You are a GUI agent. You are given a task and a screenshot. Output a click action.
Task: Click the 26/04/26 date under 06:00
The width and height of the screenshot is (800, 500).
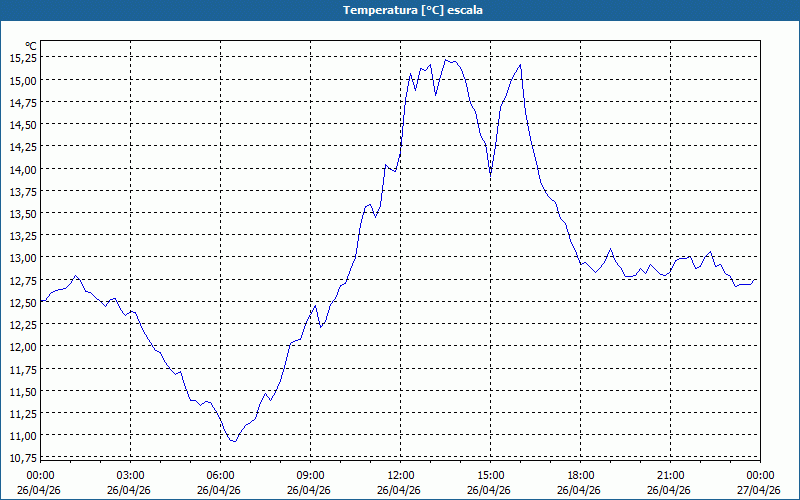tap(219, 490)
